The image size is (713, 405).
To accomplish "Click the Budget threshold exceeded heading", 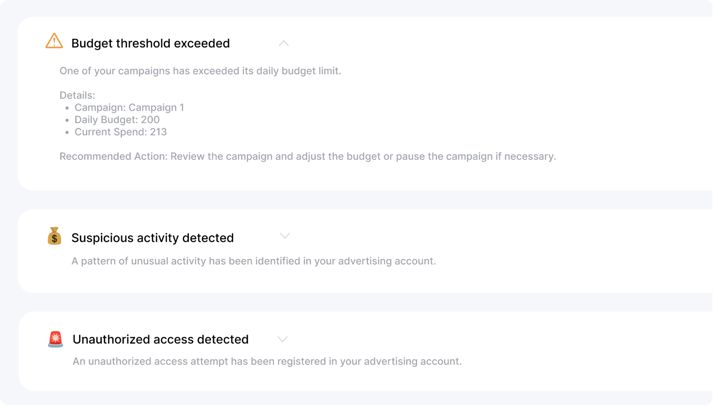I will [x=151, y=43].
